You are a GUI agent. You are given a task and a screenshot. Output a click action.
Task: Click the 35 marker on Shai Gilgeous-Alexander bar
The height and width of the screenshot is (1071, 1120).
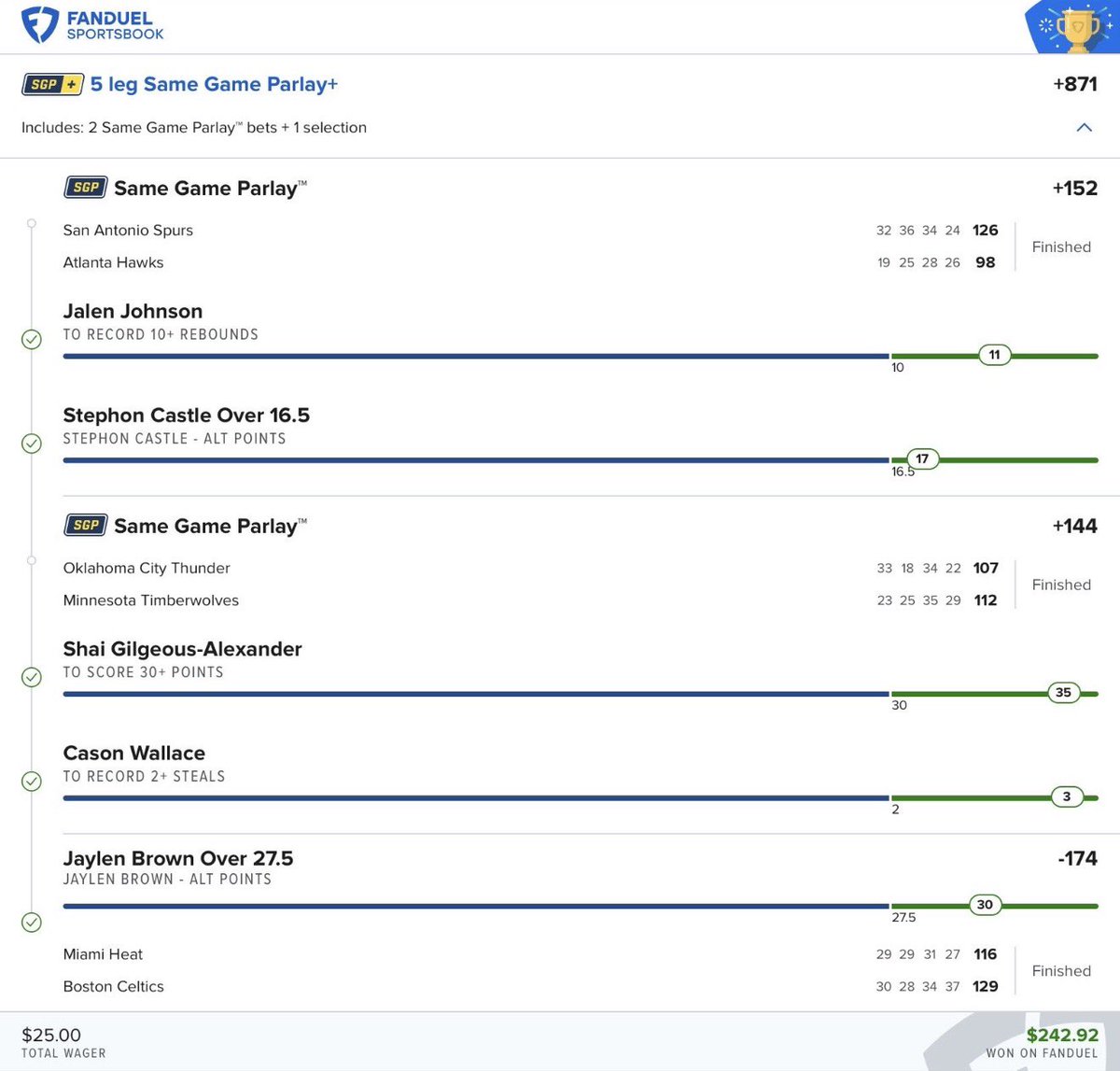click(1063, 693)
